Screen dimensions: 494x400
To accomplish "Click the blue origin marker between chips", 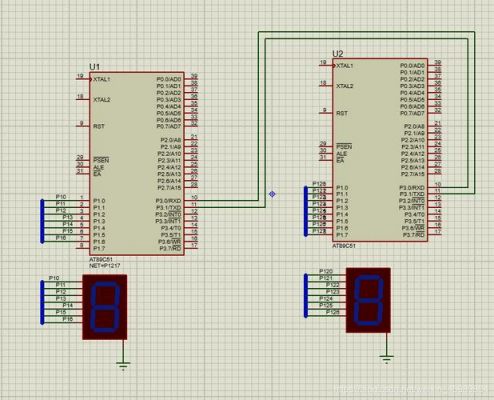I will 272,194.
